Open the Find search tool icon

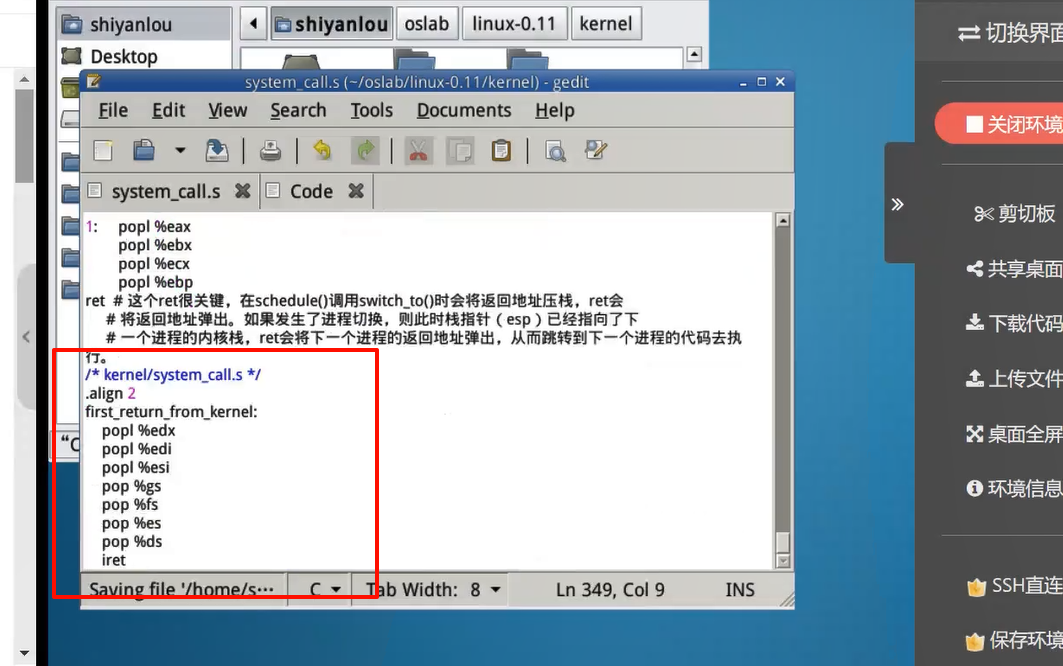555,151
